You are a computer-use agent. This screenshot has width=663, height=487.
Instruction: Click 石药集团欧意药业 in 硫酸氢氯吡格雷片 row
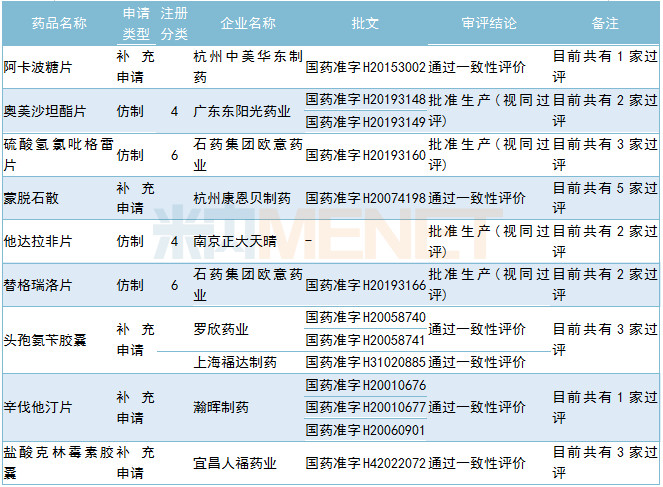tap(248, 155)
